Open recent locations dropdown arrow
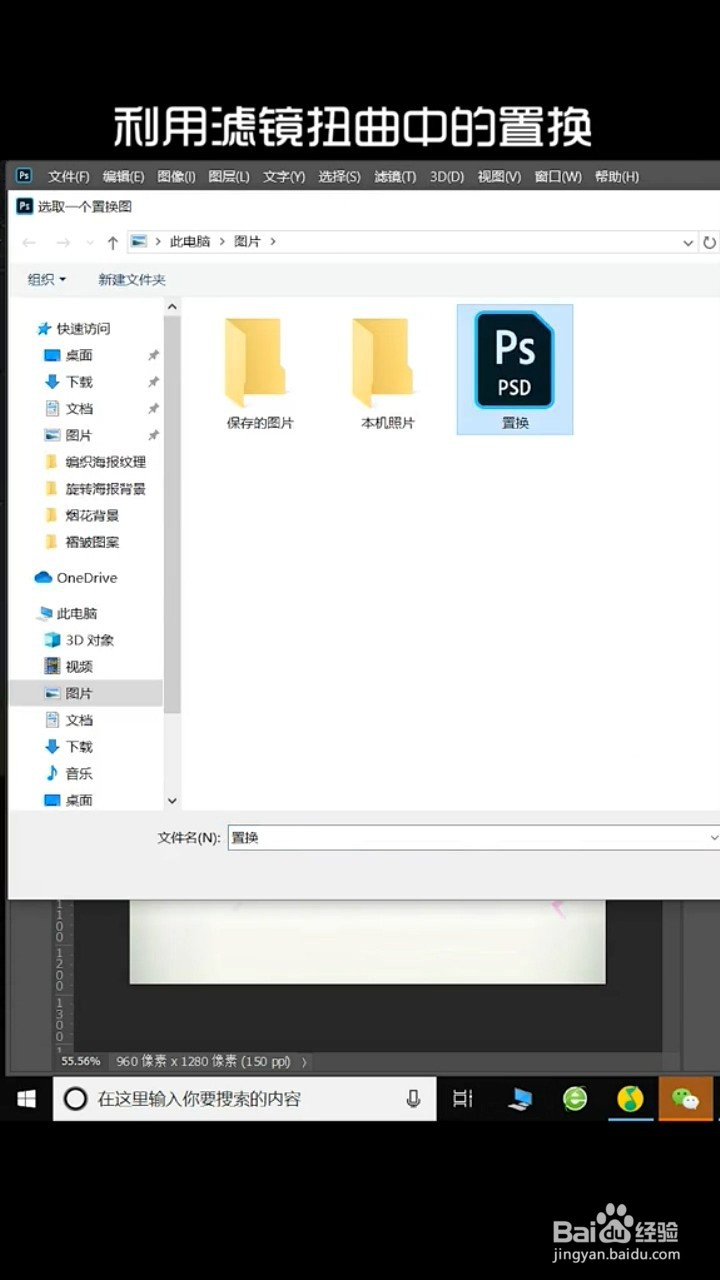720x1280 pixels. 89,243
